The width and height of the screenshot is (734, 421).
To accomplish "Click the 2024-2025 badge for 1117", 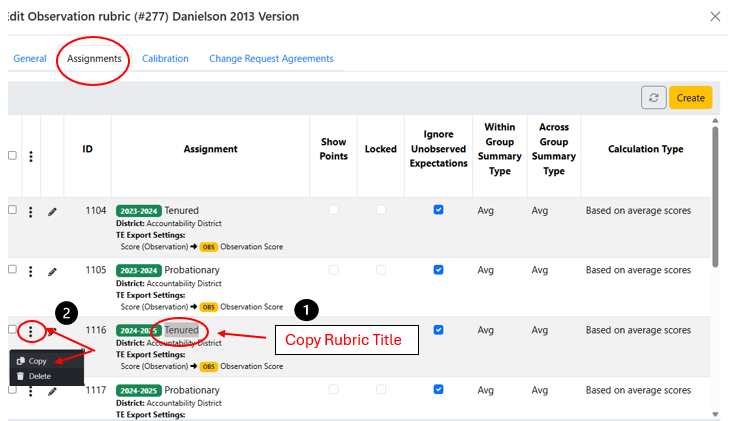I will pos(139,391).
